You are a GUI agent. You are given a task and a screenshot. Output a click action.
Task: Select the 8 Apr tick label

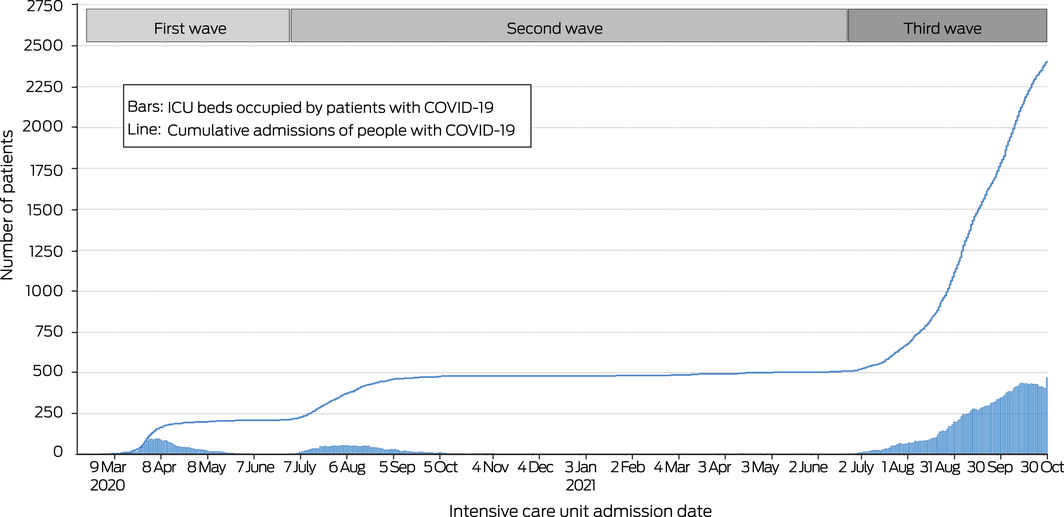[159, 466]
